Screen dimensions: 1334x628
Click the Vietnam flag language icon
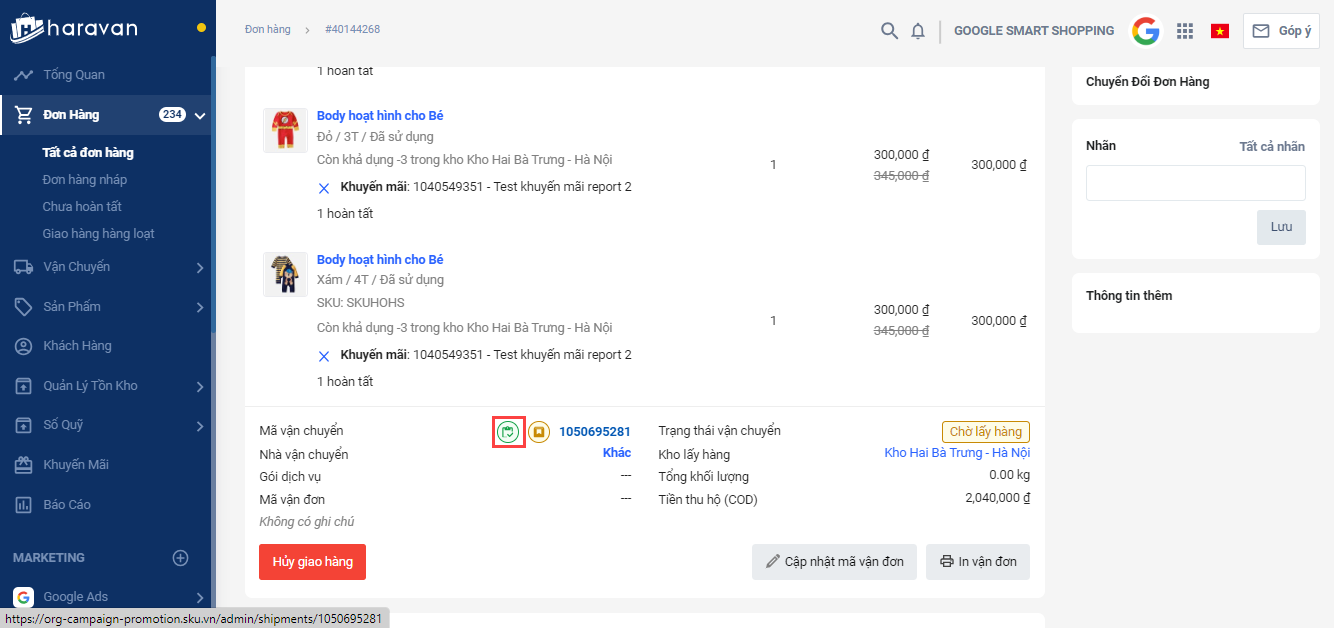1220,31
